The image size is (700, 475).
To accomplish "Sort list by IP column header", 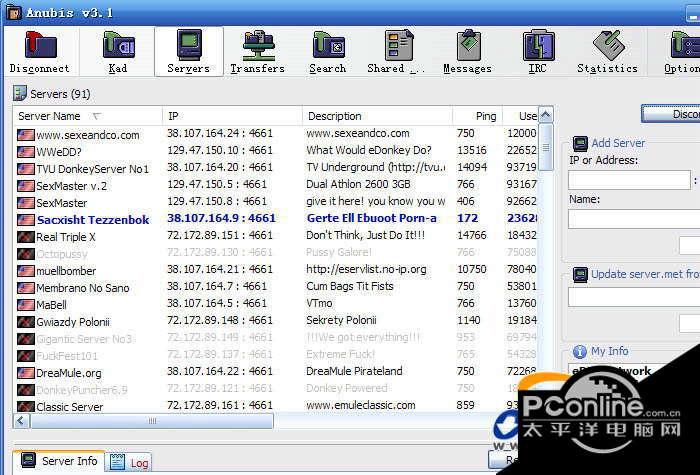I will coord(232,116).
